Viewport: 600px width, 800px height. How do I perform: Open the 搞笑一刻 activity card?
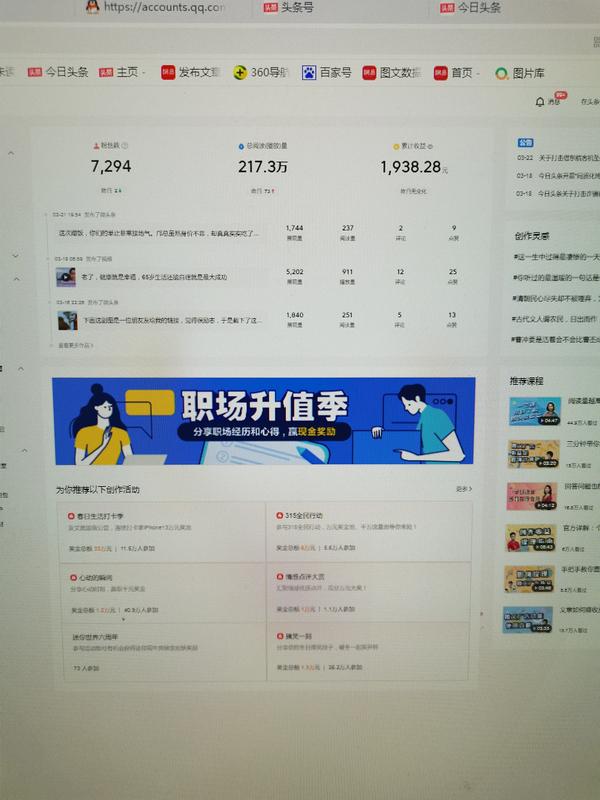367,651
